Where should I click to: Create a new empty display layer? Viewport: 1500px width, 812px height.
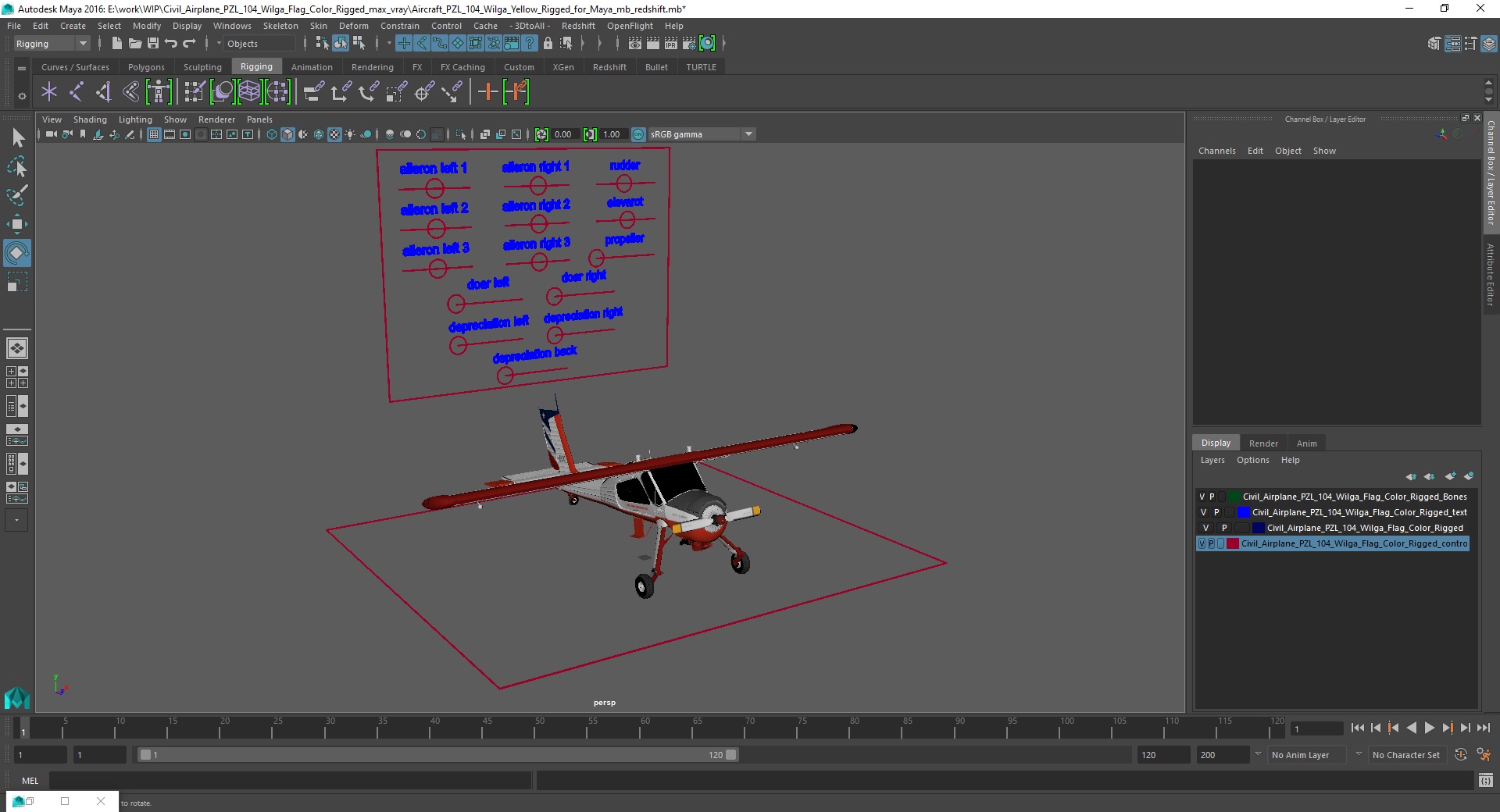[x=1451, y=476]
